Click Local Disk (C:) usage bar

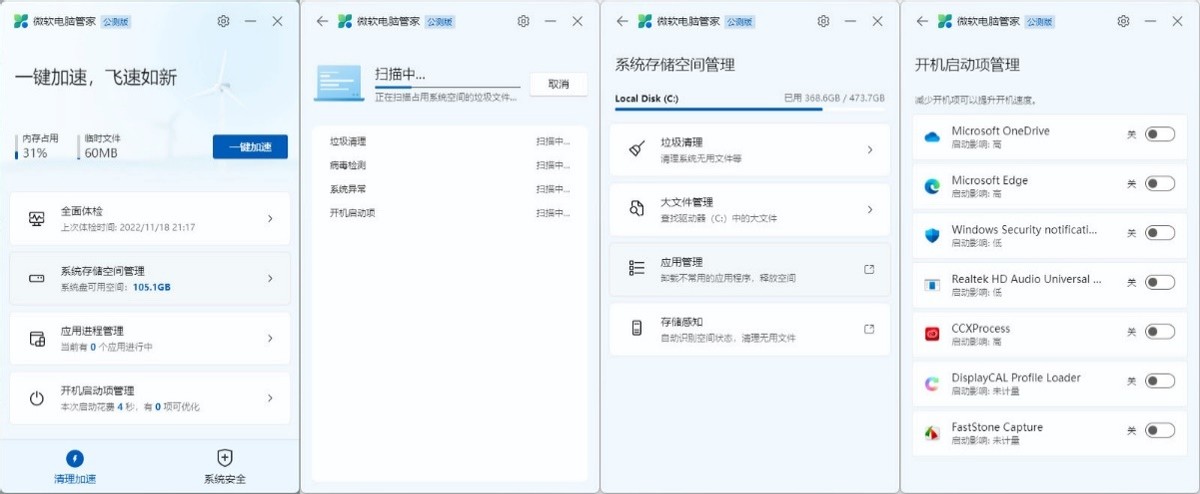point(750,108)
